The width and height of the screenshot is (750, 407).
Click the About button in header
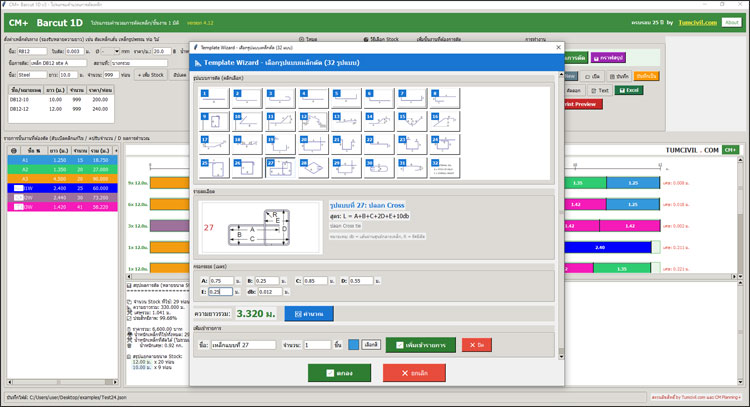[731, 22]
